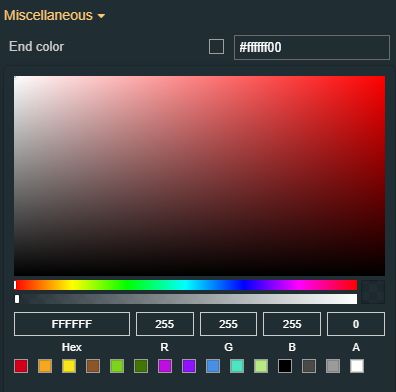Select the B value field
Viewport: 396px width, 392px height.
(x=292, y=324)
